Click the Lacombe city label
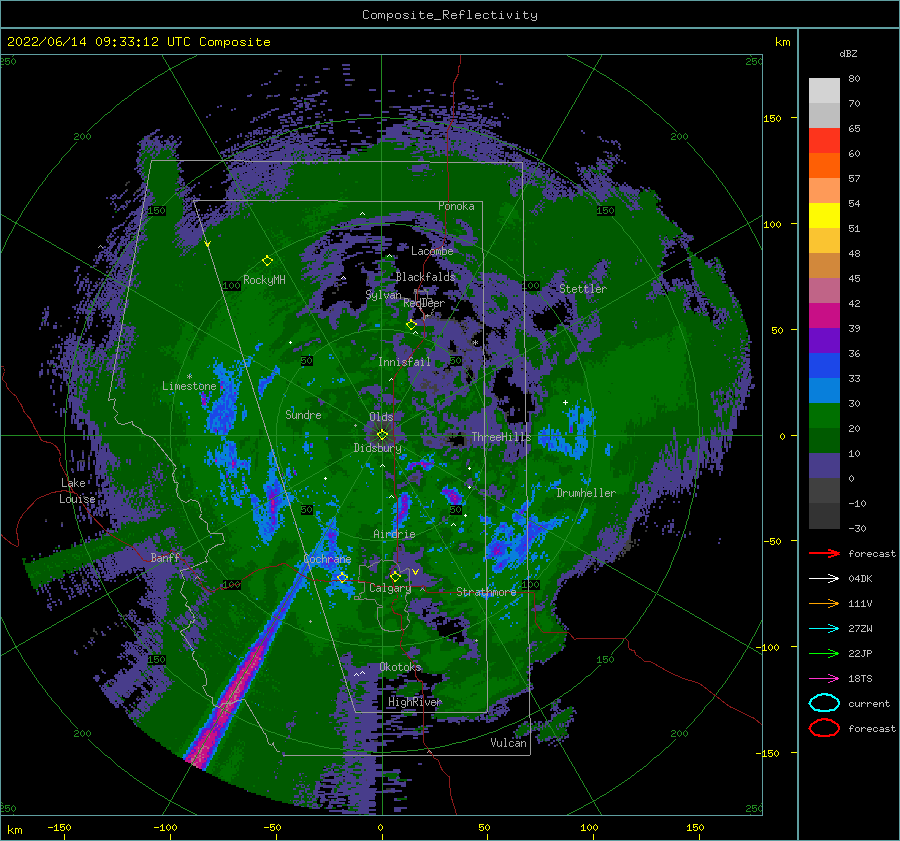The height and width of the screenshot is (841, 900). (x=432, y=251)
